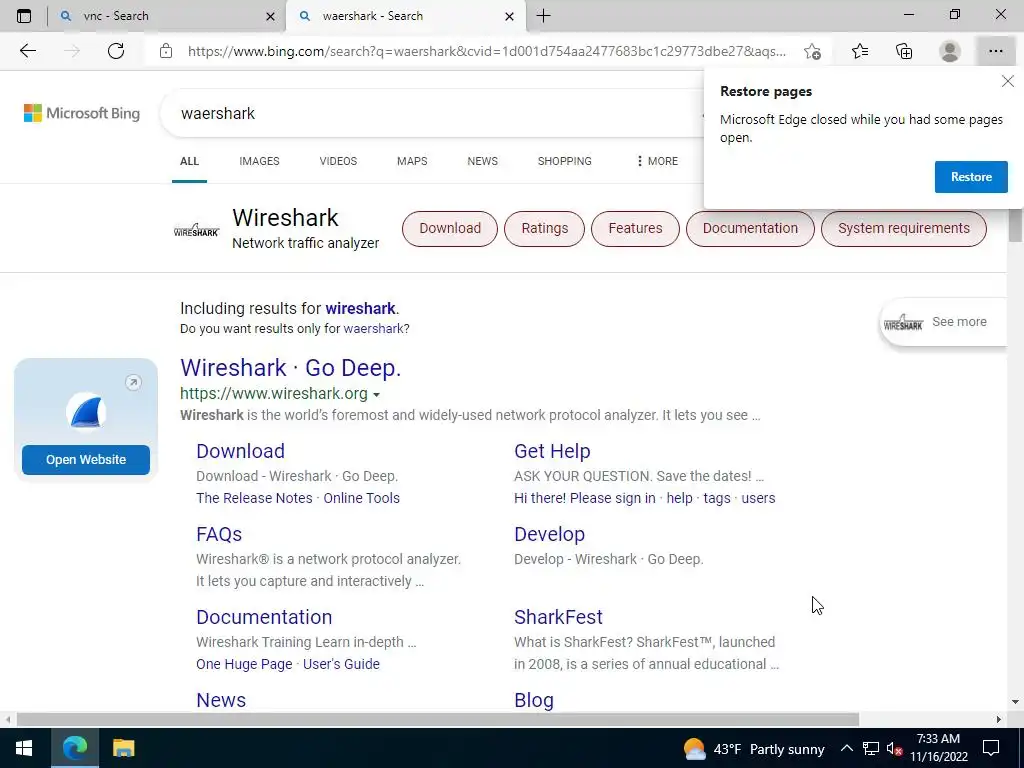Screen dimensions: 1024x768
Task: Expand the wireshark.org URL dropdown arrow
Action: point(376,395)
